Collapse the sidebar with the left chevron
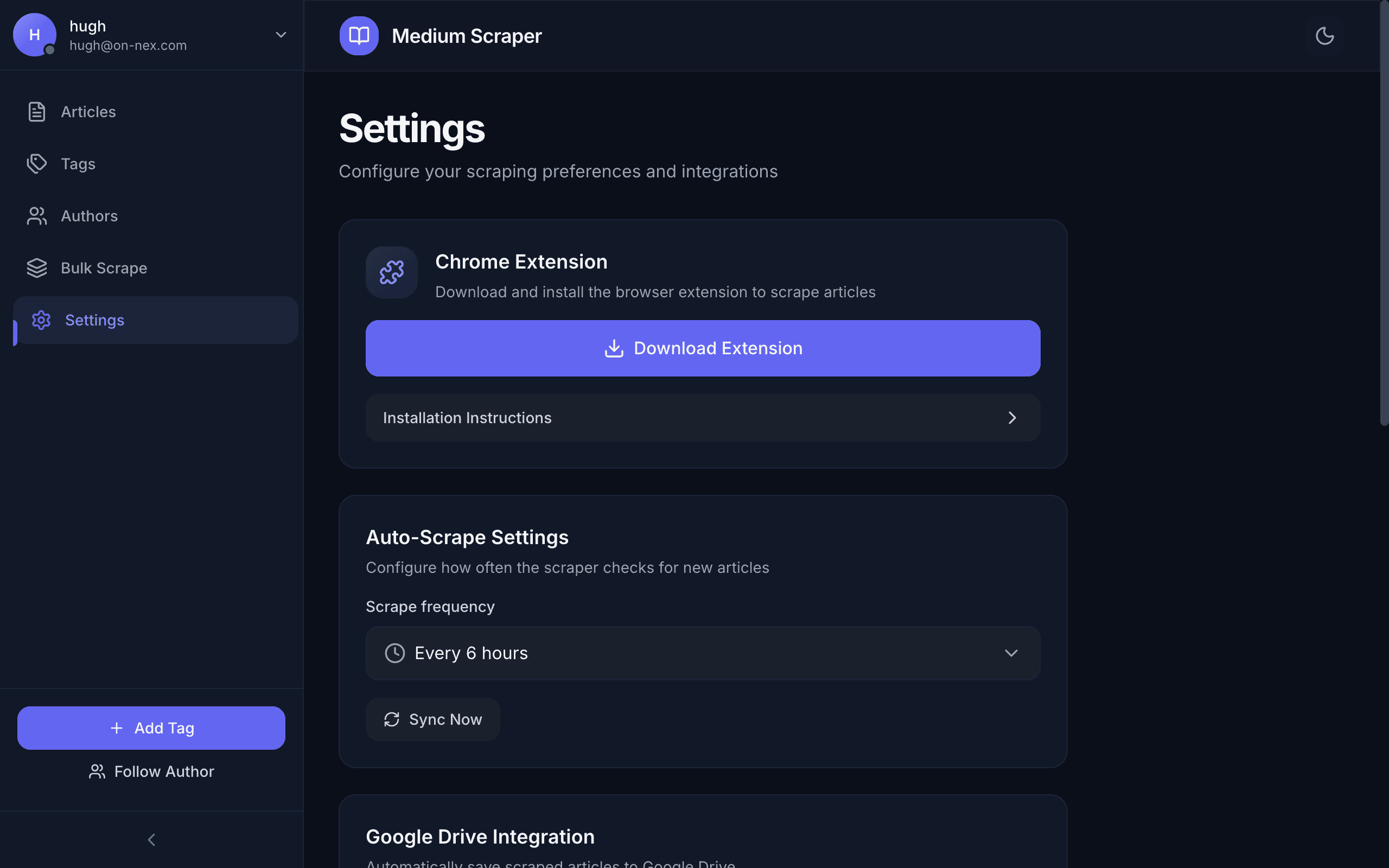Viewport: 1389px width, 868px height. coord(151,839)
